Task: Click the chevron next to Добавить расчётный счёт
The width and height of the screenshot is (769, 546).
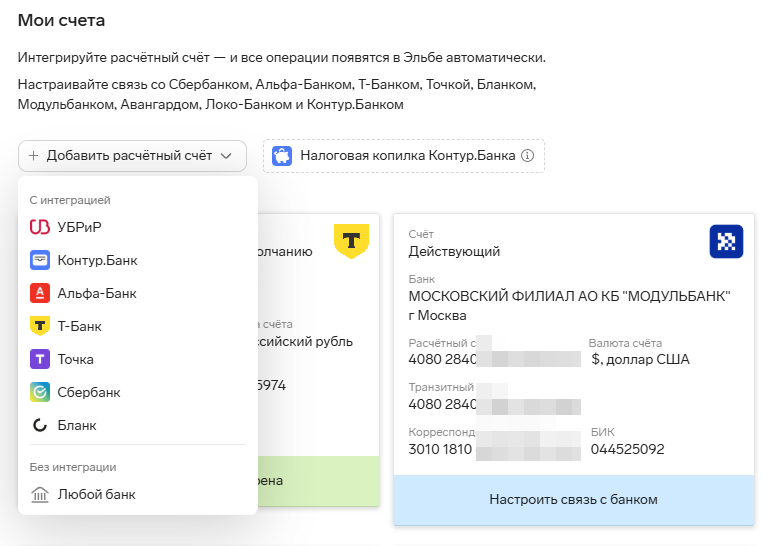Action: click(226, 156)
